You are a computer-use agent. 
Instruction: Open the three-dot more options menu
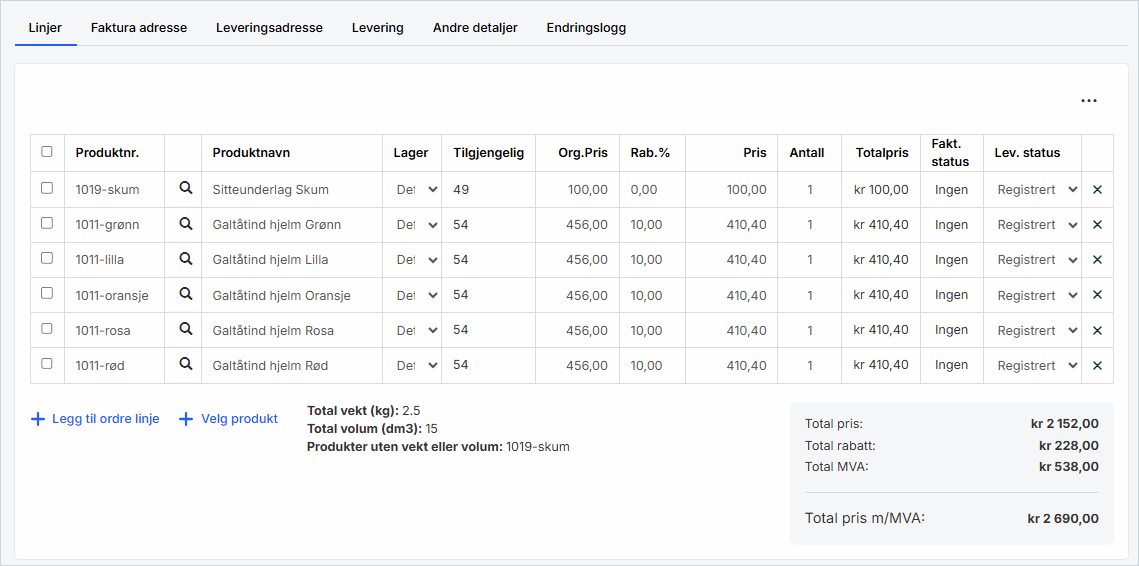(x=1088, y=101)
